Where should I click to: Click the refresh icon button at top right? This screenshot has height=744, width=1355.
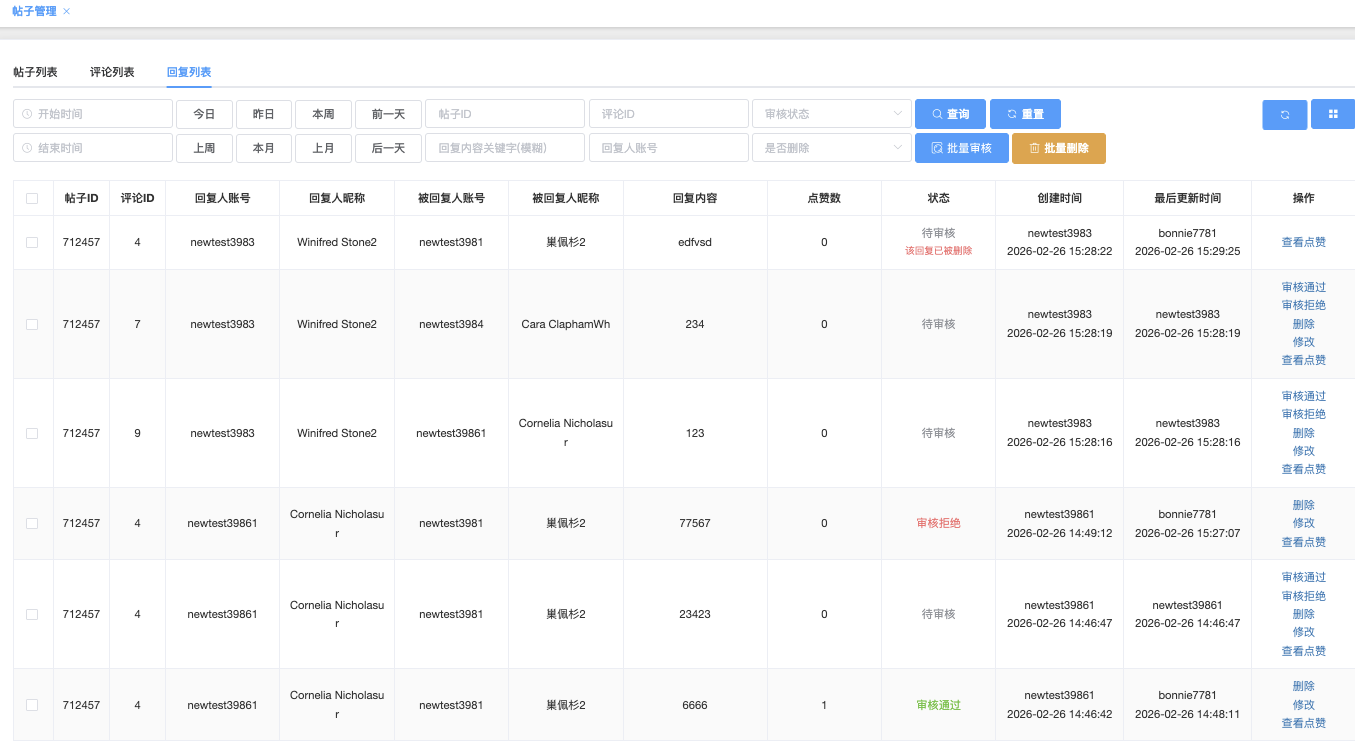(1284, 114)
